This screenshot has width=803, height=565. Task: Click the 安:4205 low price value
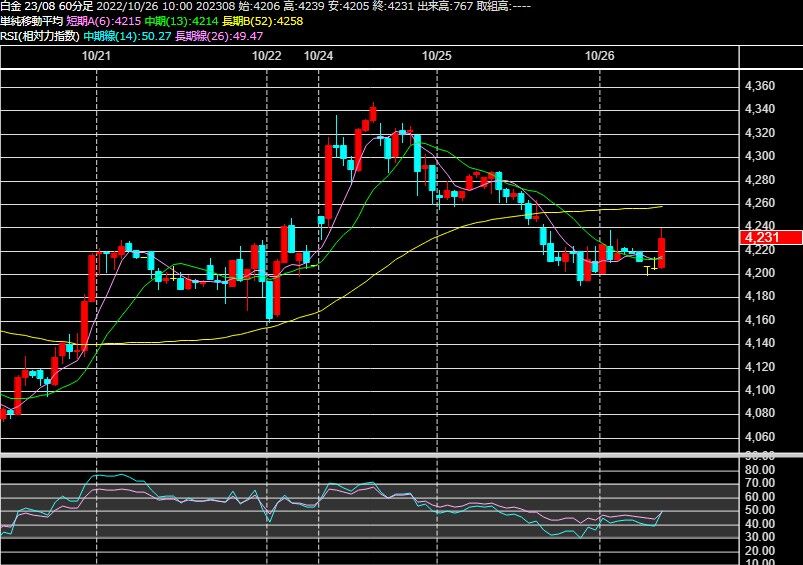(349, 7)
